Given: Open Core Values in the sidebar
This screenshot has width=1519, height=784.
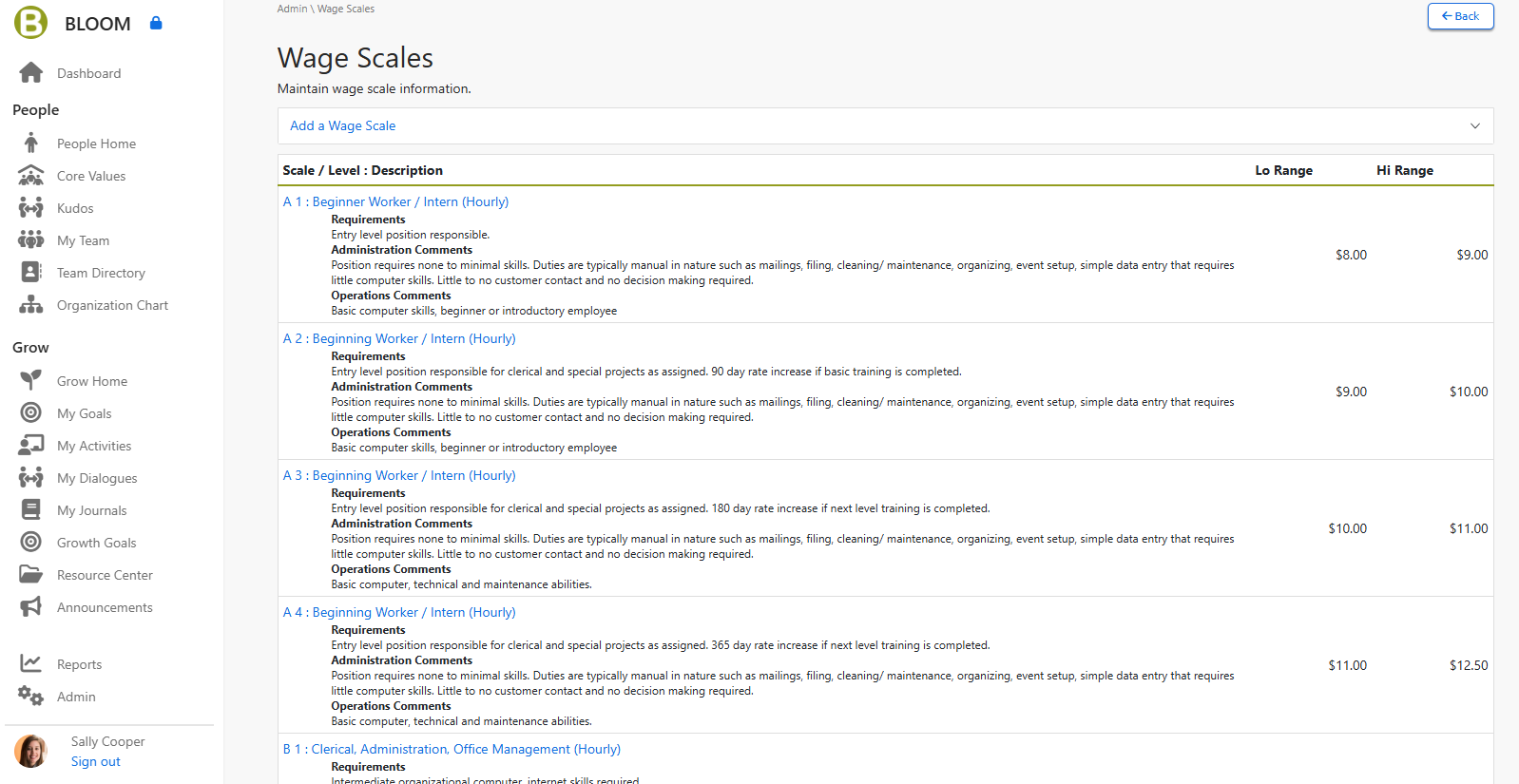Looking at the screenshot, I should click(91, 176).
